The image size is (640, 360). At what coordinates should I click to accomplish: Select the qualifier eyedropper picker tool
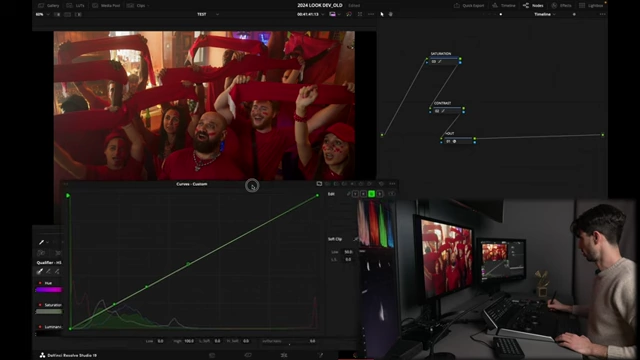pos(41,242)
